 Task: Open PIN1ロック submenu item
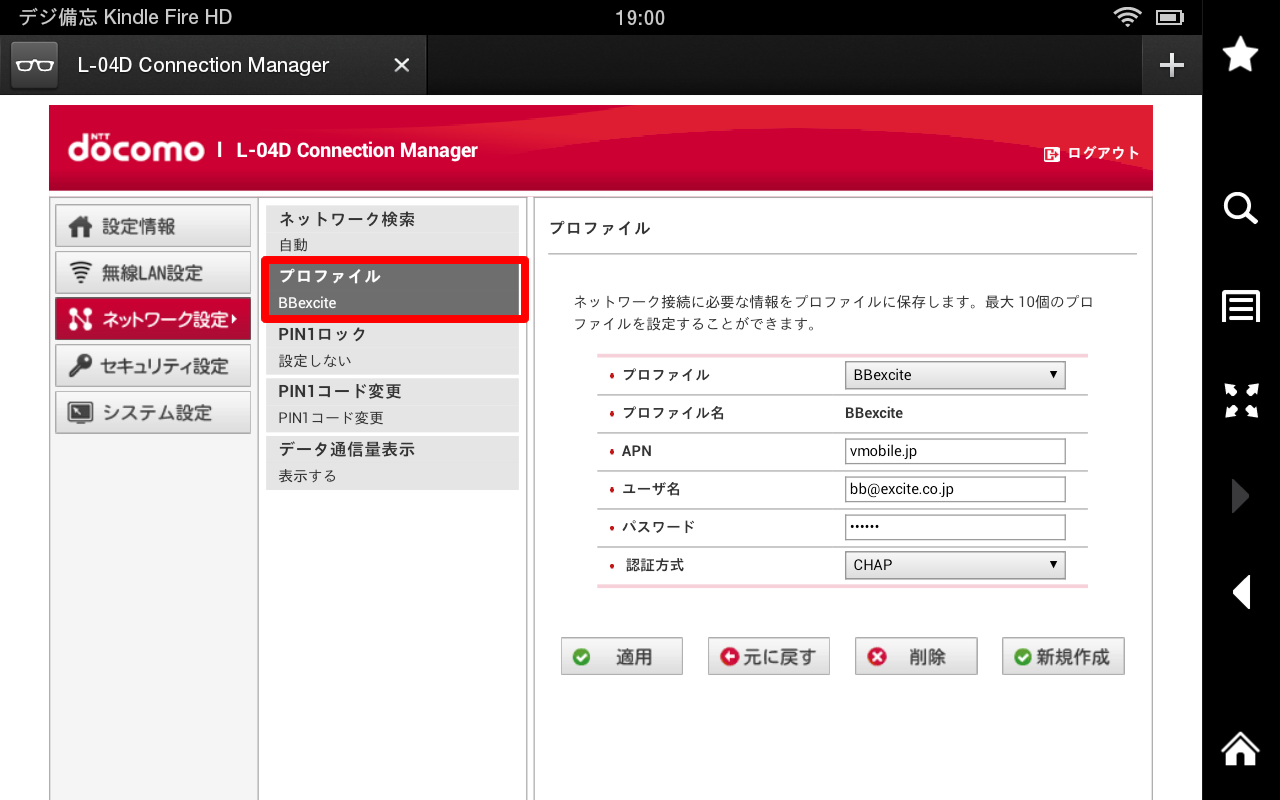pos(392,347)
